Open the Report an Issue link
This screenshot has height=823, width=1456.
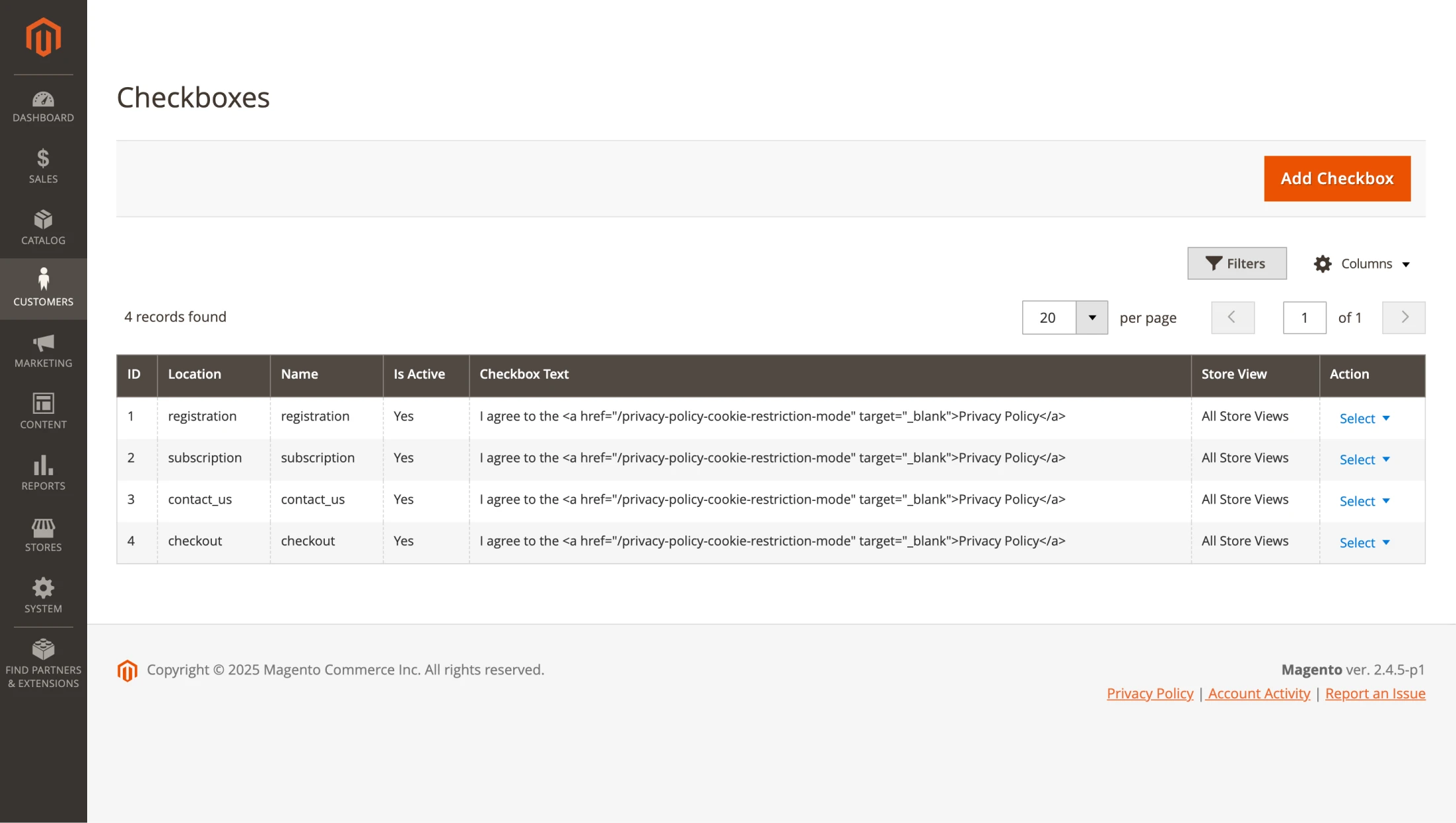point(1375,693)
